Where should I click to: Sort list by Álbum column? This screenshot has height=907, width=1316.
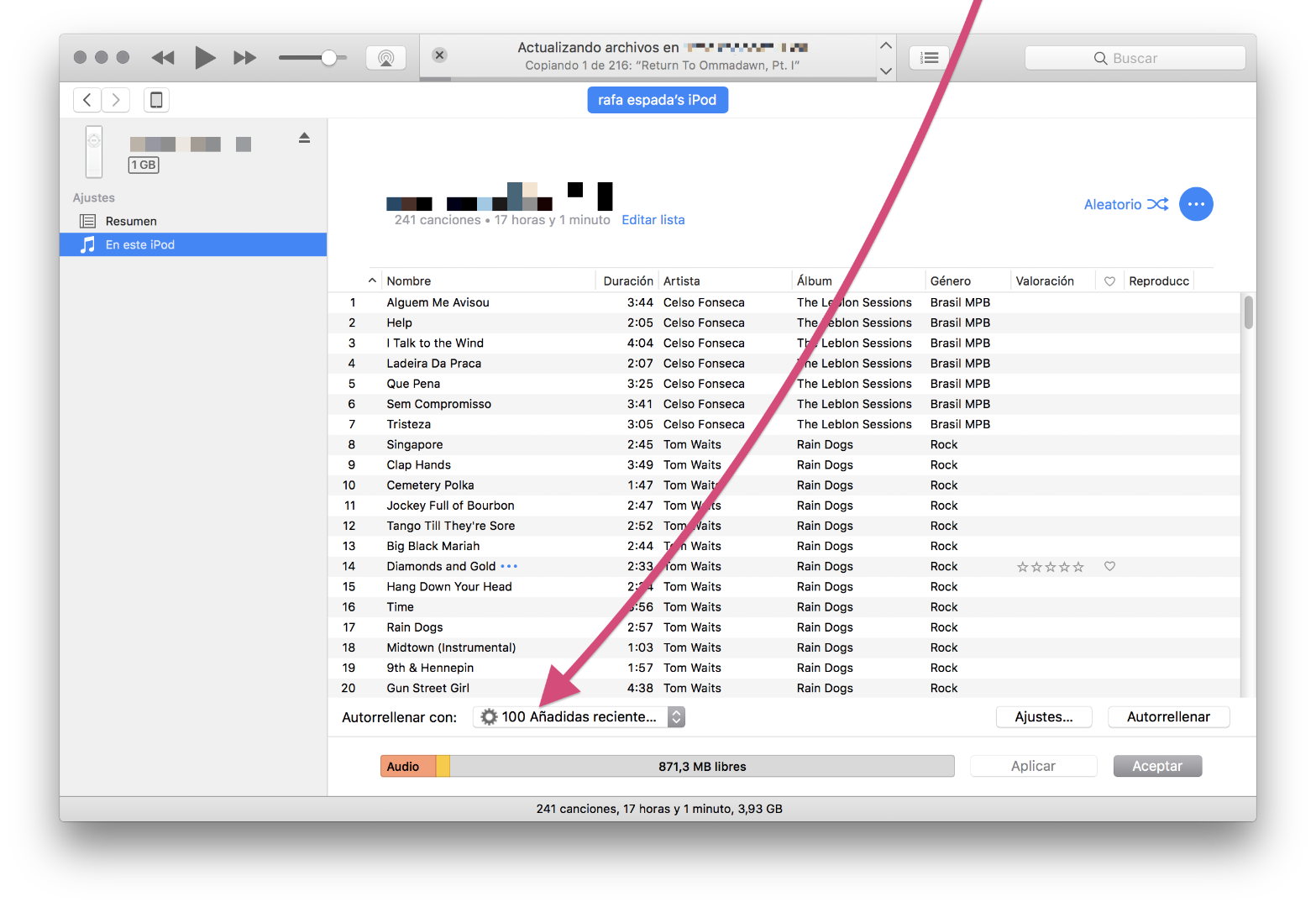pyautogui.click(x=858, y=281)
